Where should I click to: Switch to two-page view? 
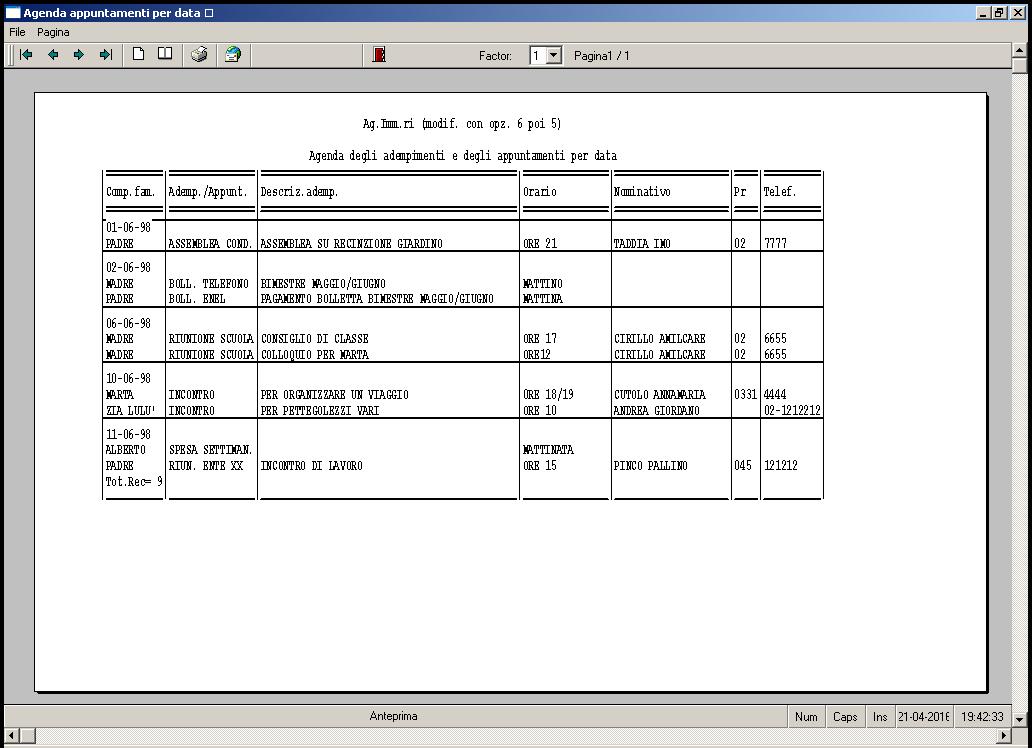[165, 54]
